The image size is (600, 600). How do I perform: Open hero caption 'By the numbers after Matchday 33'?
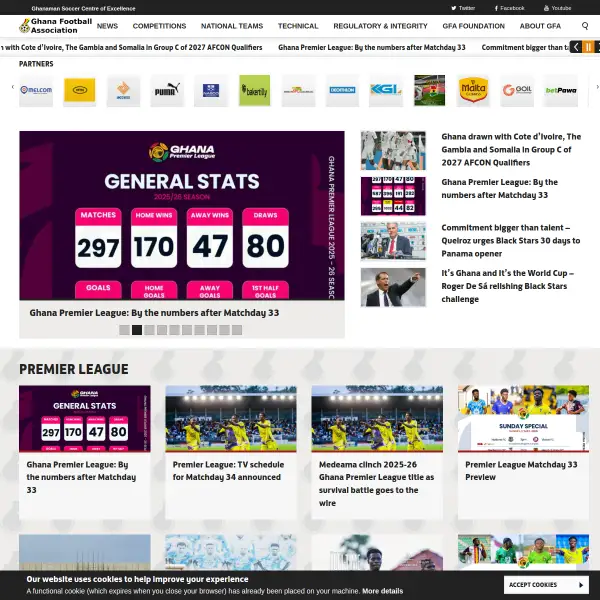[x=154, y=313]
